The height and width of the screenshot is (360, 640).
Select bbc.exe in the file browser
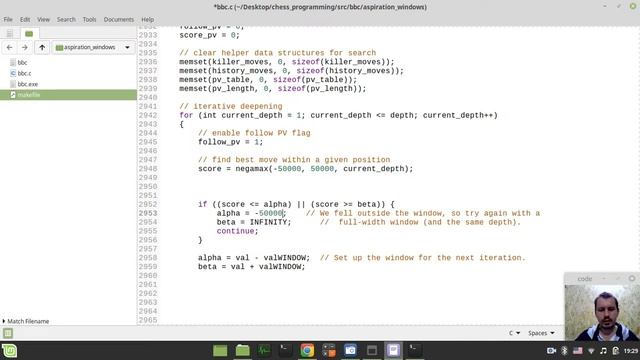click(28, 84)
